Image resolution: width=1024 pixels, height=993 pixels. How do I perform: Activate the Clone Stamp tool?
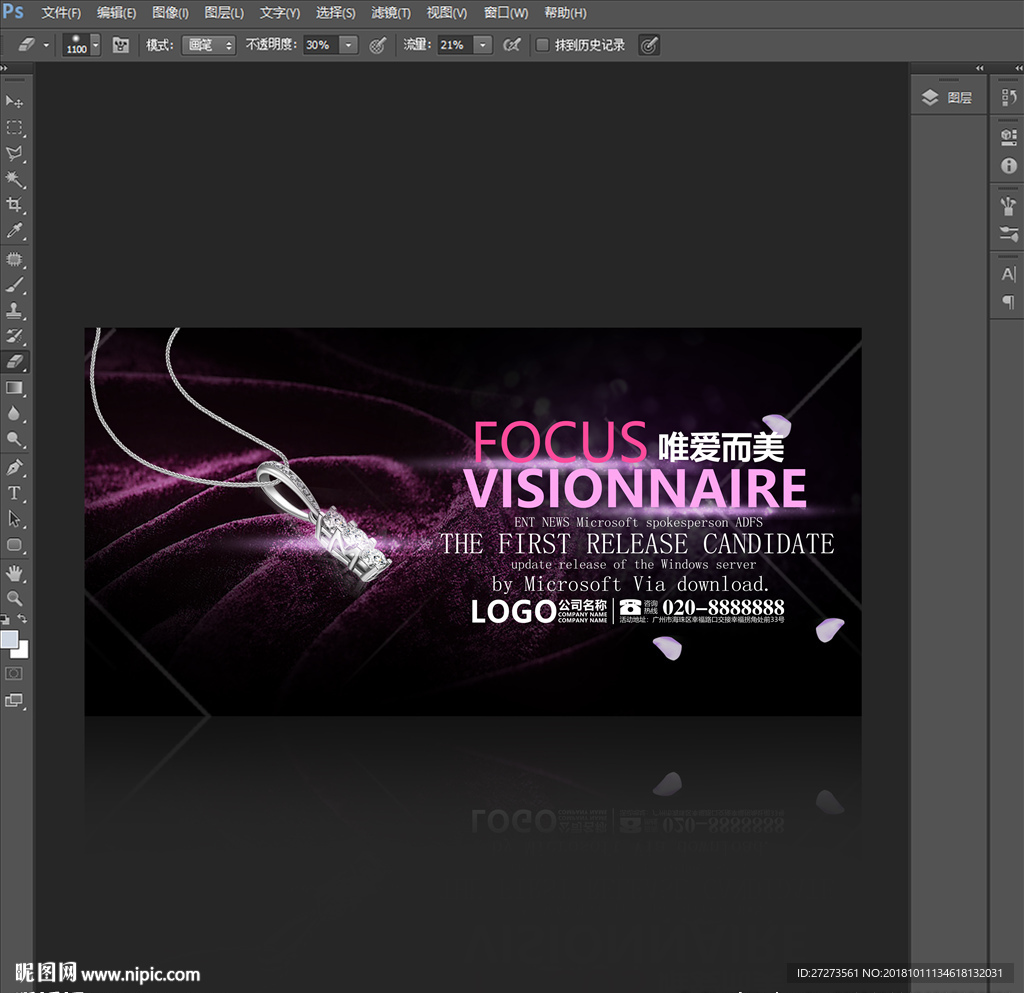15,310
